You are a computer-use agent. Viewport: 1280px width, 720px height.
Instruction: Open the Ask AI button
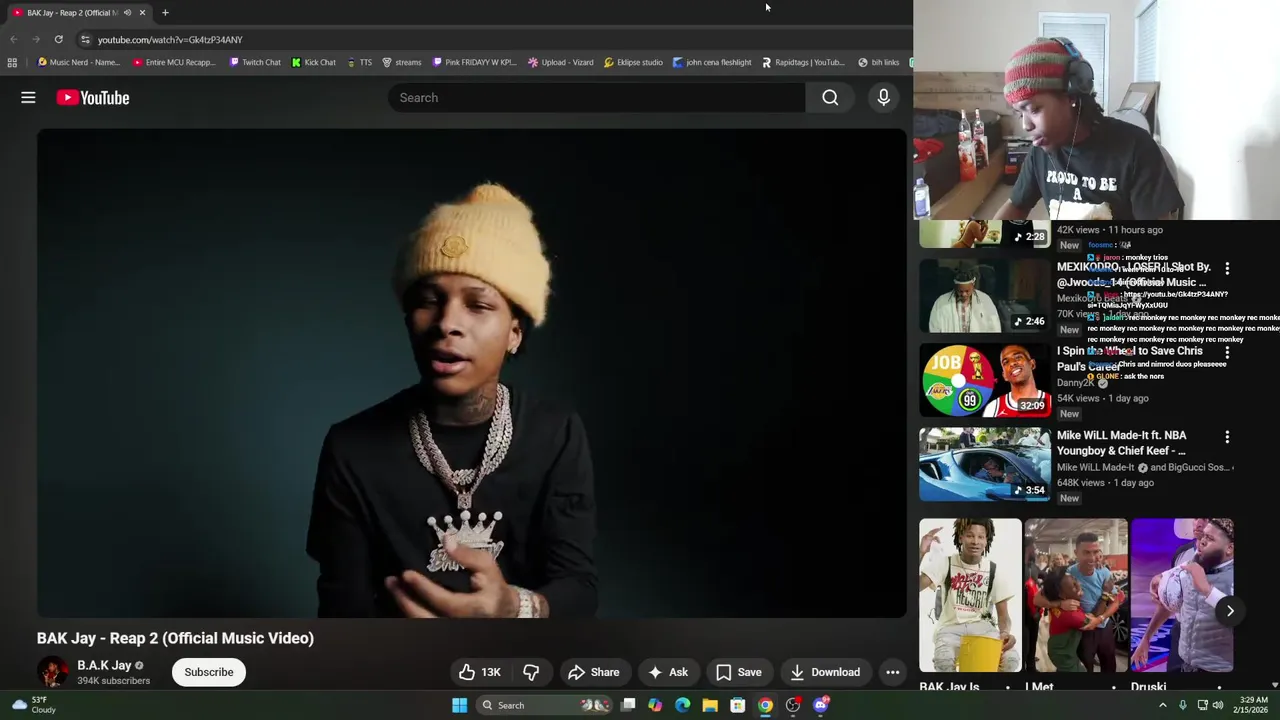point(667,672)
